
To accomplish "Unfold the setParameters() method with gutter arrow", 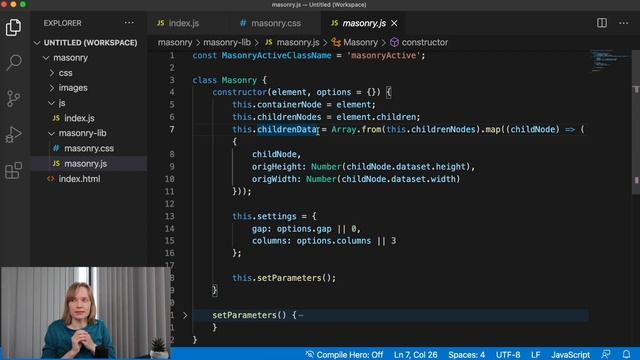I will (x=185, y=315).
